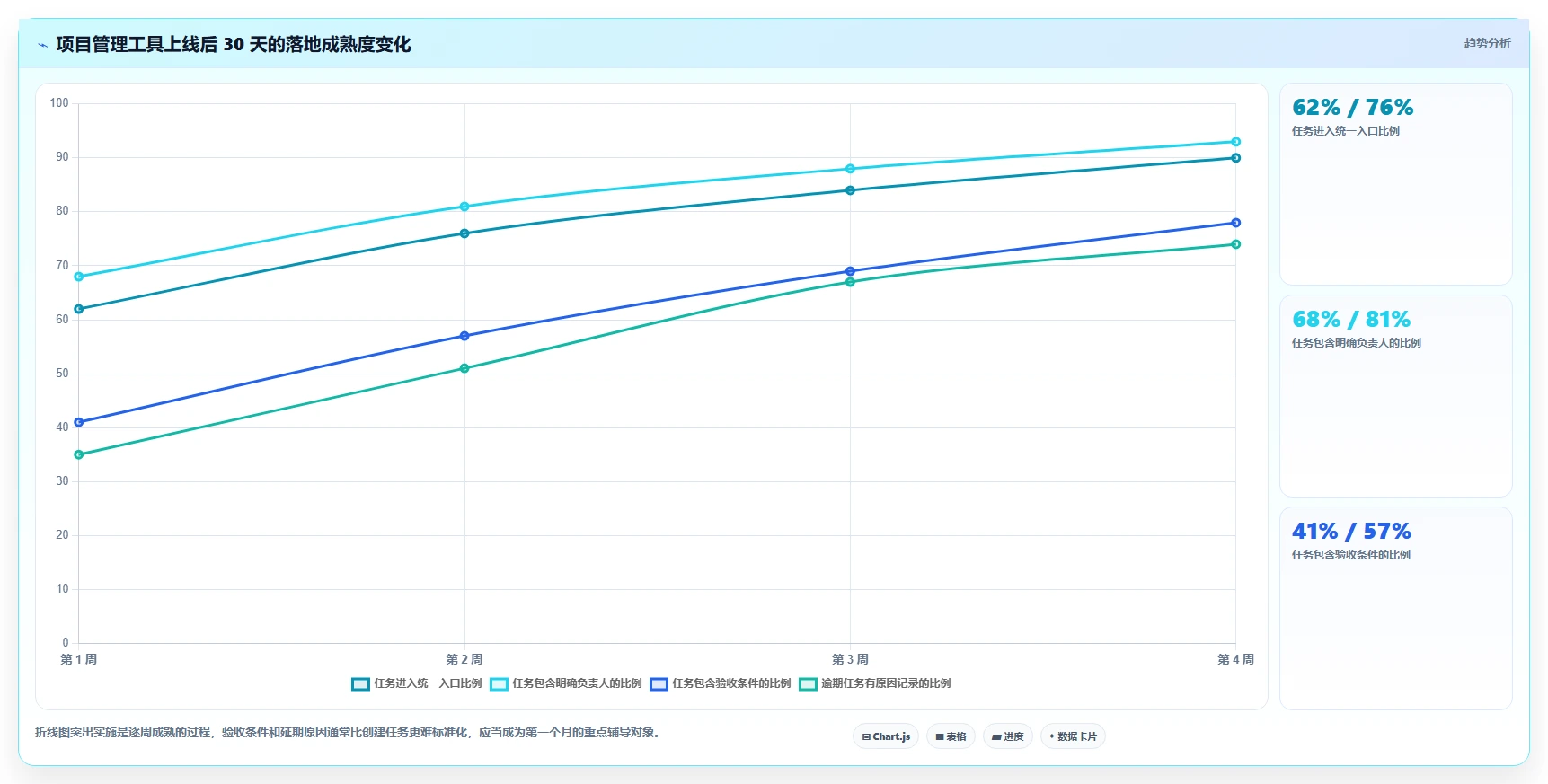The height and width of the screenshot is (784, 1548).
Task: Click 第 2 周 data point at value 57
Action: pyautogui.click(x=464, y=336)
